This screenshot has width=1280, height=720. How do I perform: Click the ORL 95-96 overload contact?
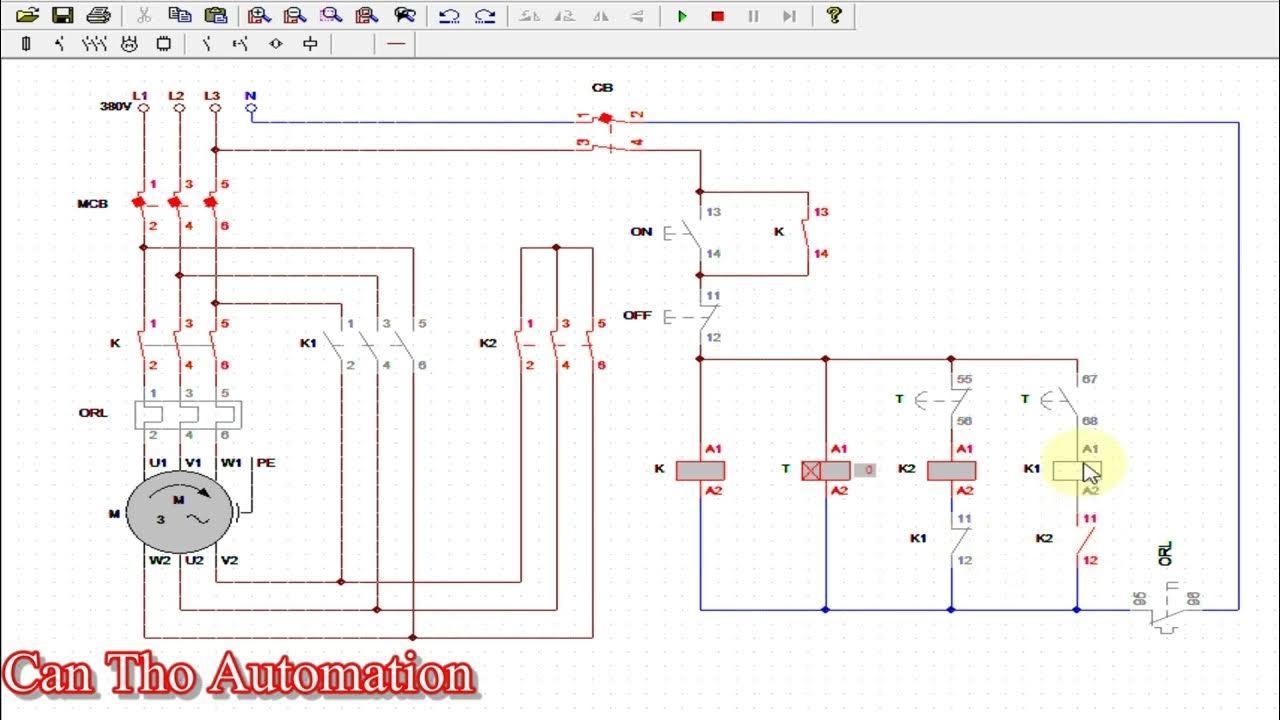[1166, 610]
